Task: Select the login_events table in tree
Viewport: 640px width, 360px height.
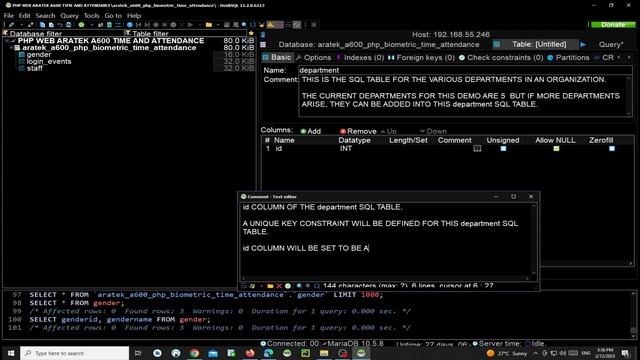Action: pyautogui.click(x=49, y=61)
